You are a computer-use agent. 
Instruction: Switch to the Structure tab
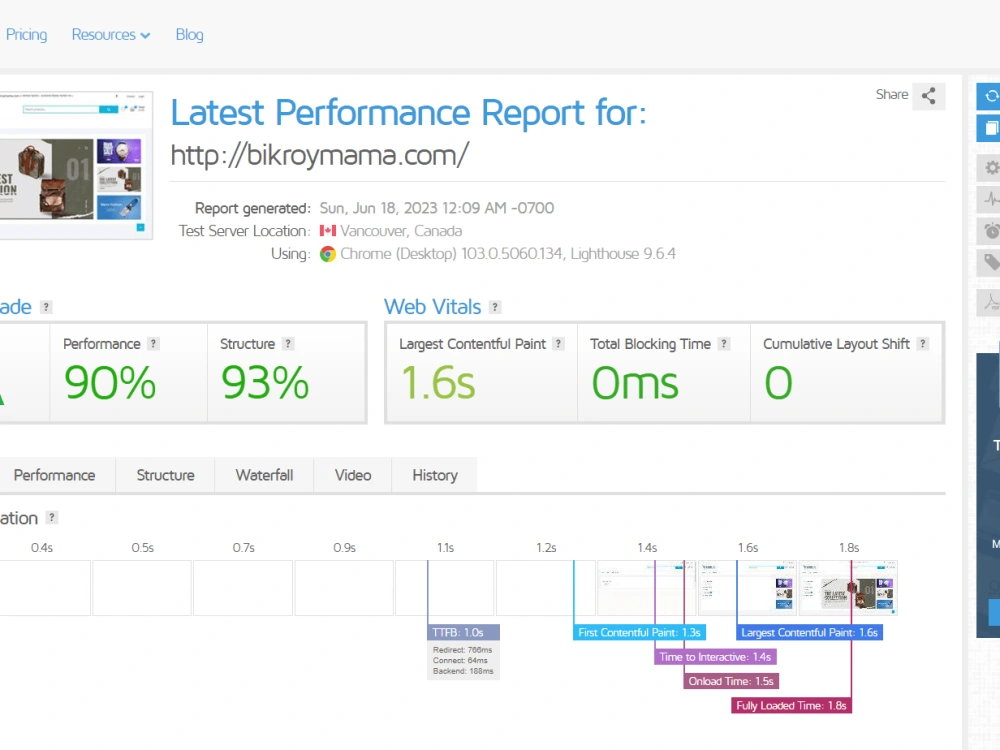165,475
